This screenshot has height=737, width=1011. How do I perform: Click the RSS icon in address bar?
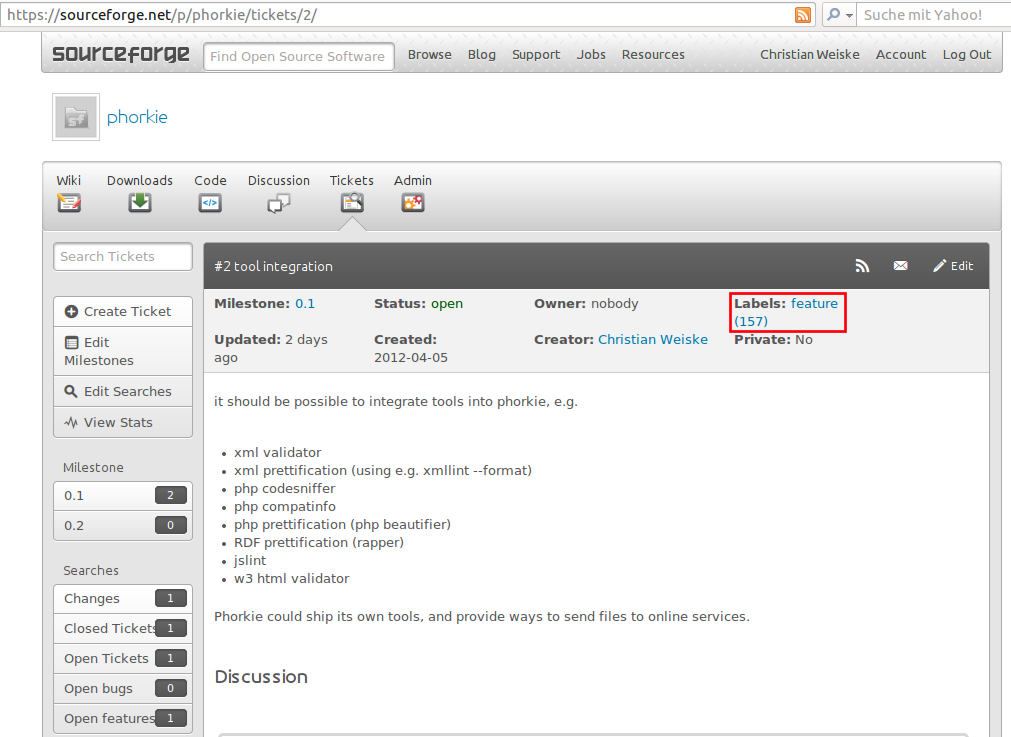803,15
